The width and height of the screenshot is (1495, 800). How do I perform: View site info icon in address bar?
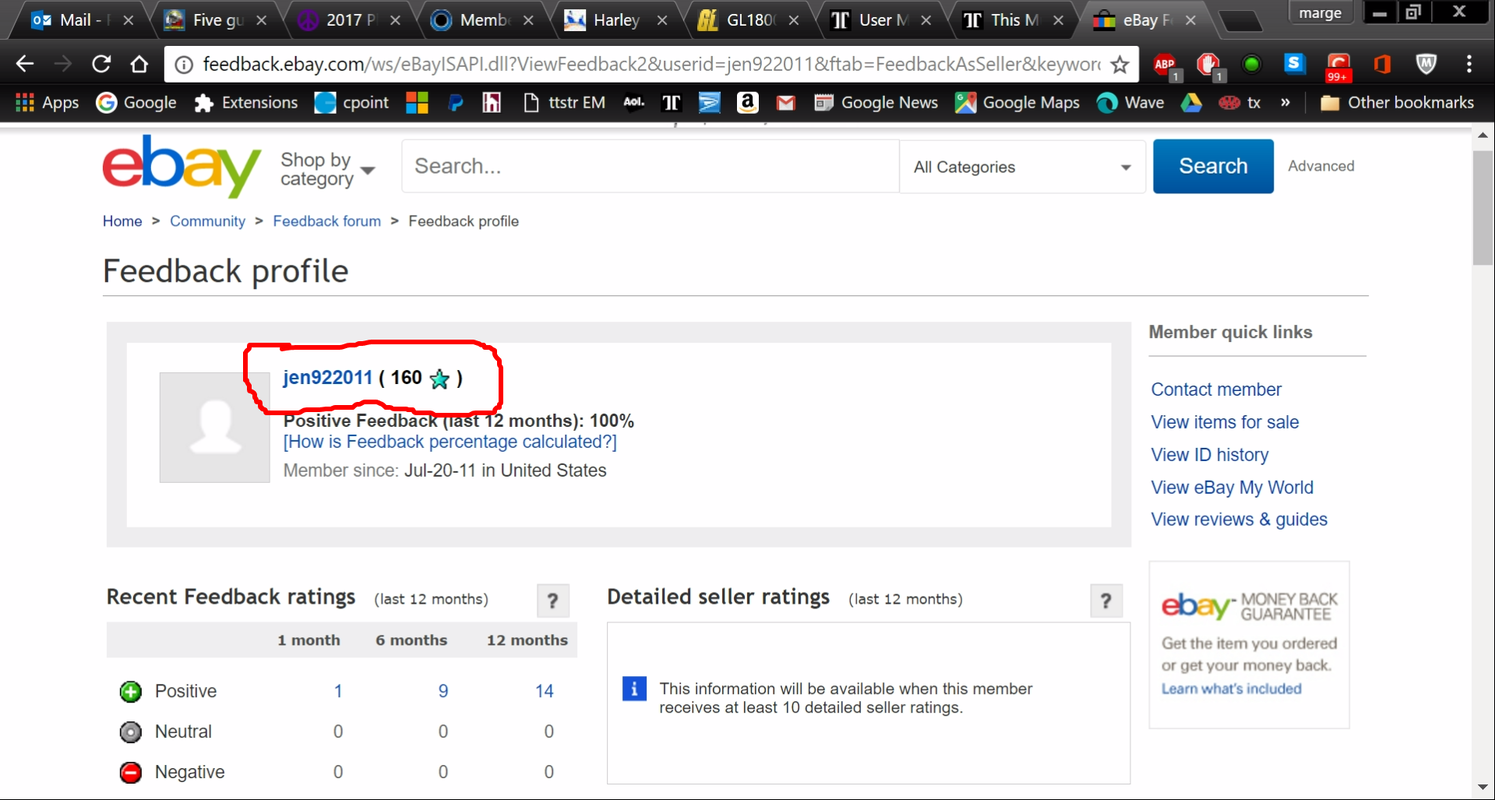183,65
